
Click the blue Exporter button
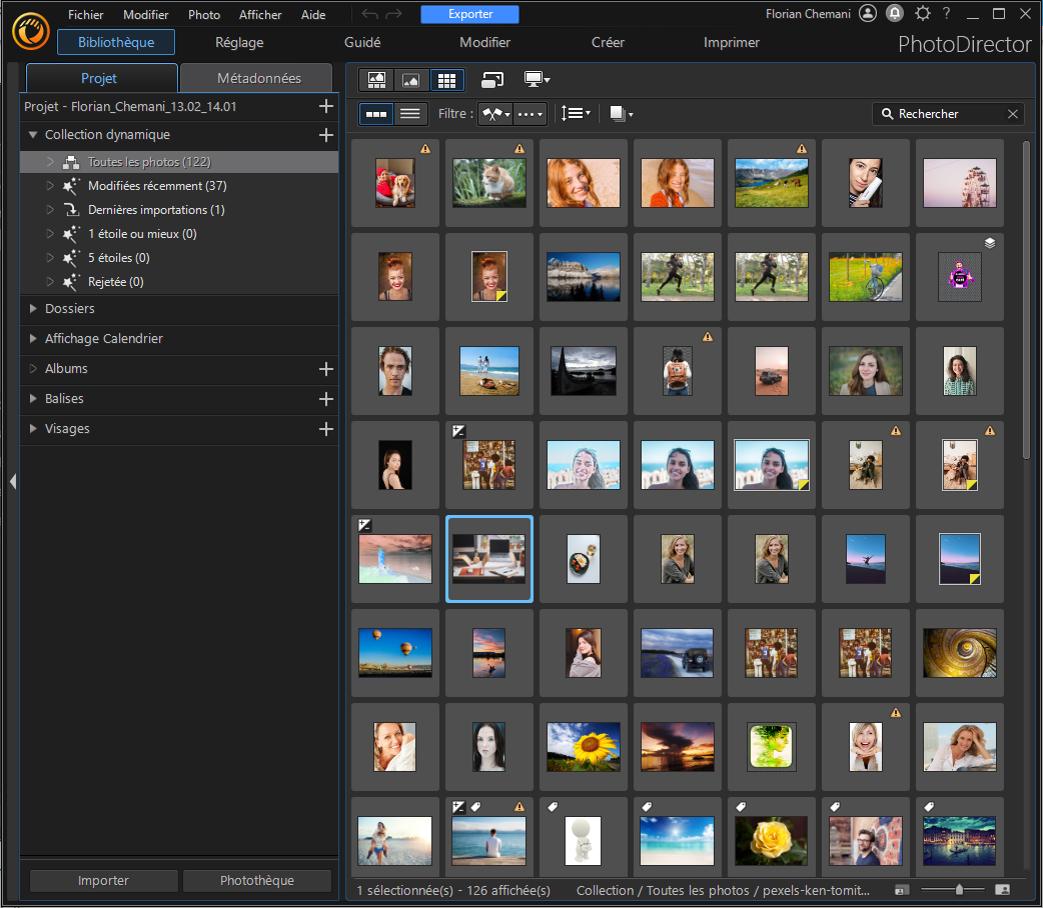click(x=470, y=14)
